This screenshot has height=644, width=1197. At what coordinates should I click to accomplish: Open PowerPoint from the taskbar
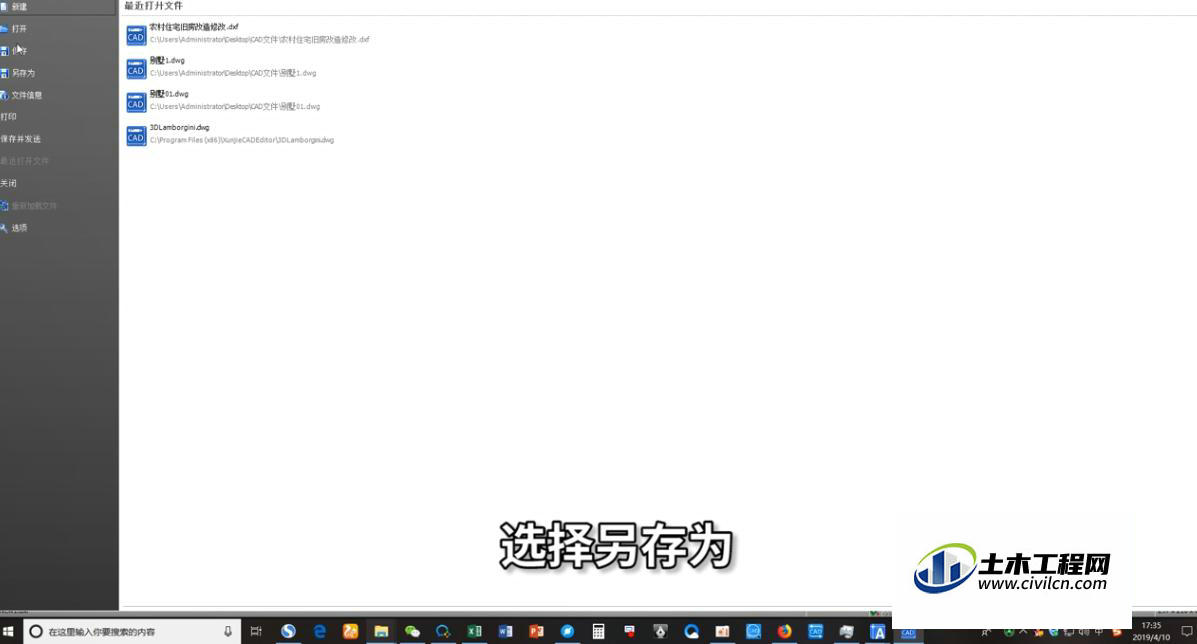pos(536,631)
